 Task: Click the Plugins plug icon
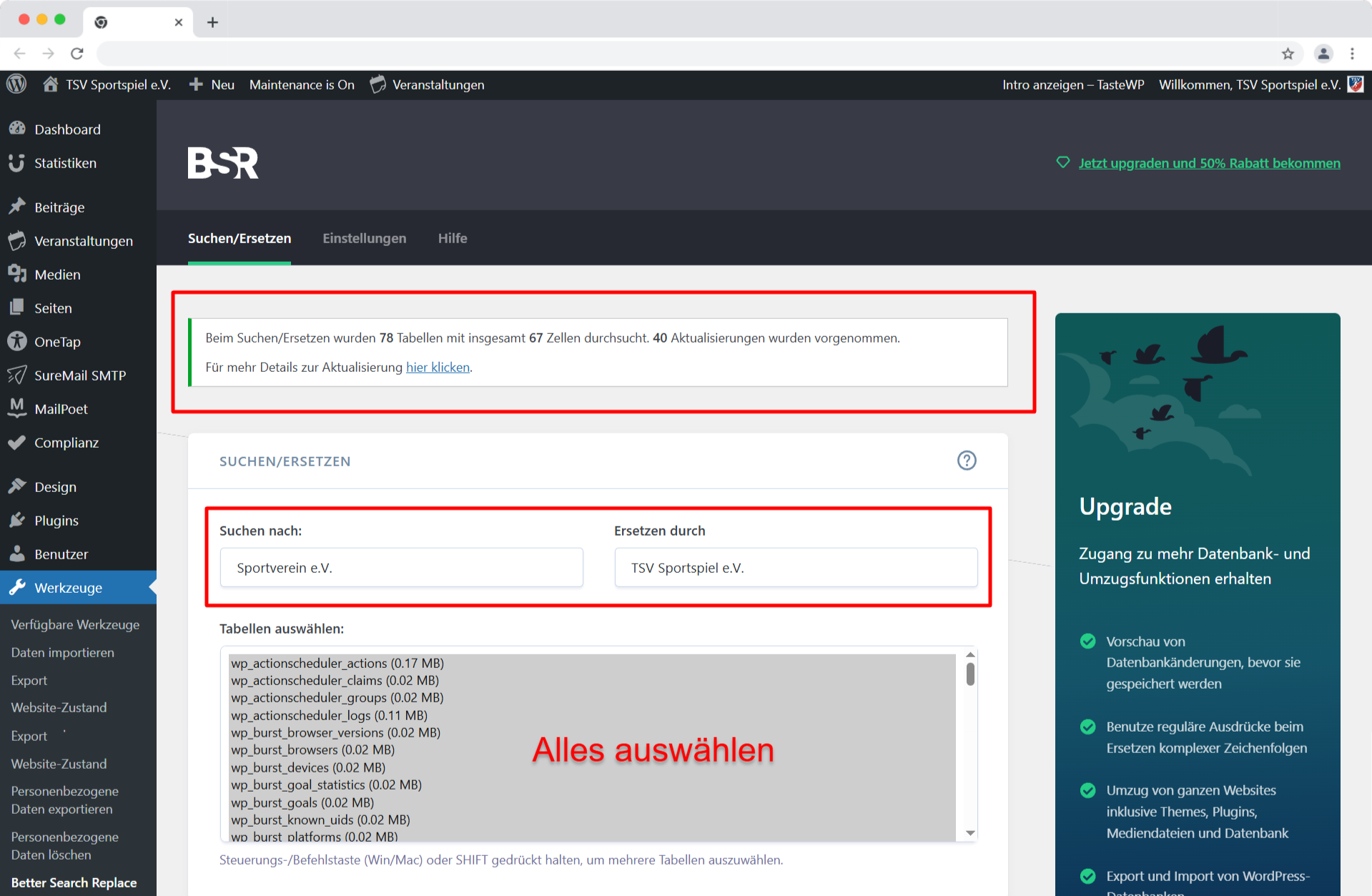(17, 520)
